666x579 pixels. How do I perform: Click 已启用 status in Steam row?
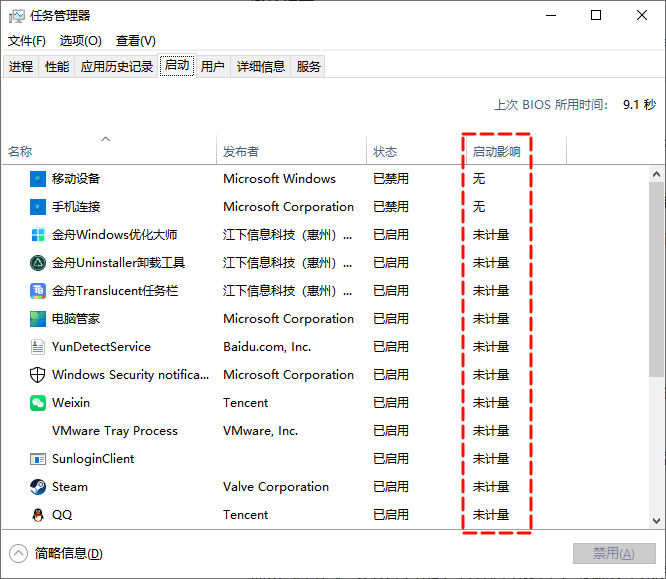pyautogui.click(x=391, y=487)
